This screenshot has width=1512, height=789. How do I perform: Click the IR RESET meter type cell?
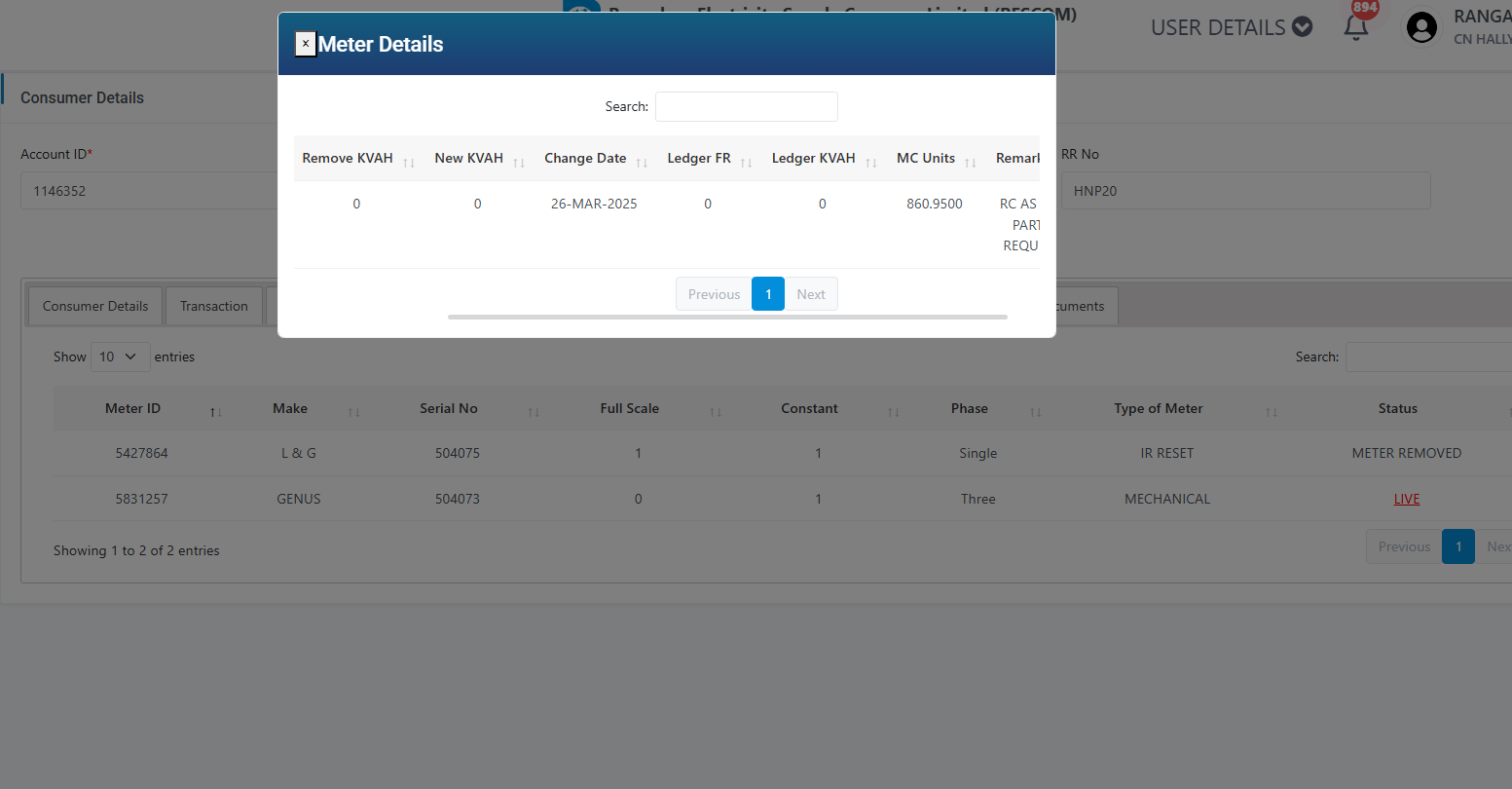click(x=1167, y=453)
